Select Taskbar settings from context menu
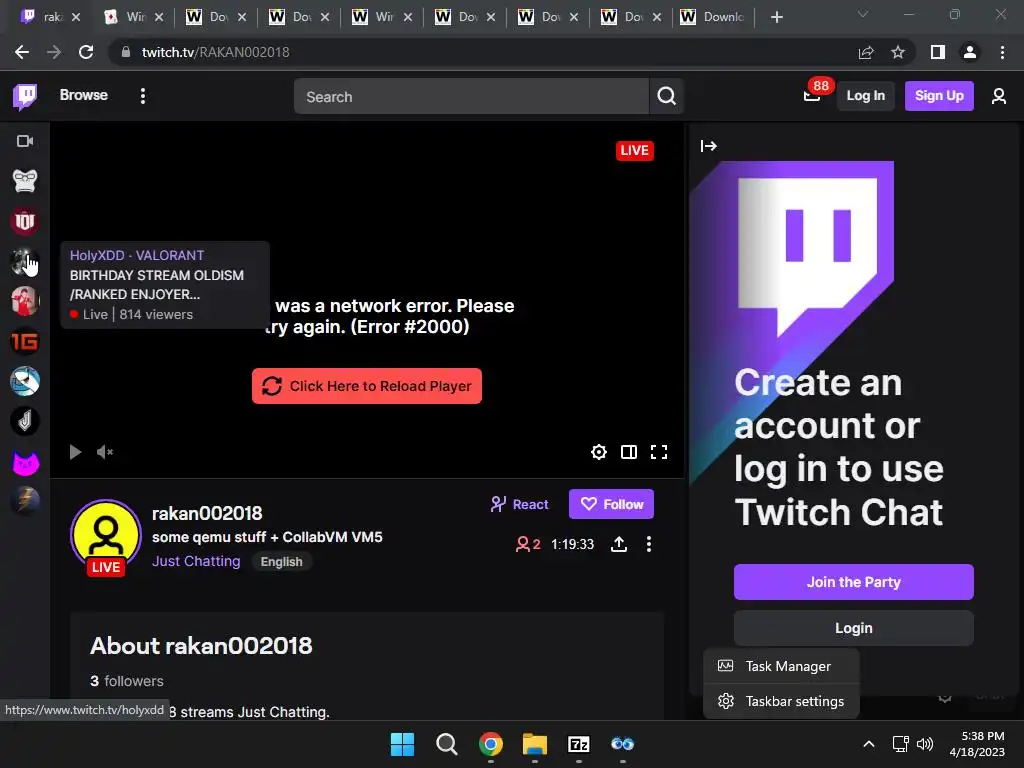This screenshot has height=768, width=1024. (781, 701)
